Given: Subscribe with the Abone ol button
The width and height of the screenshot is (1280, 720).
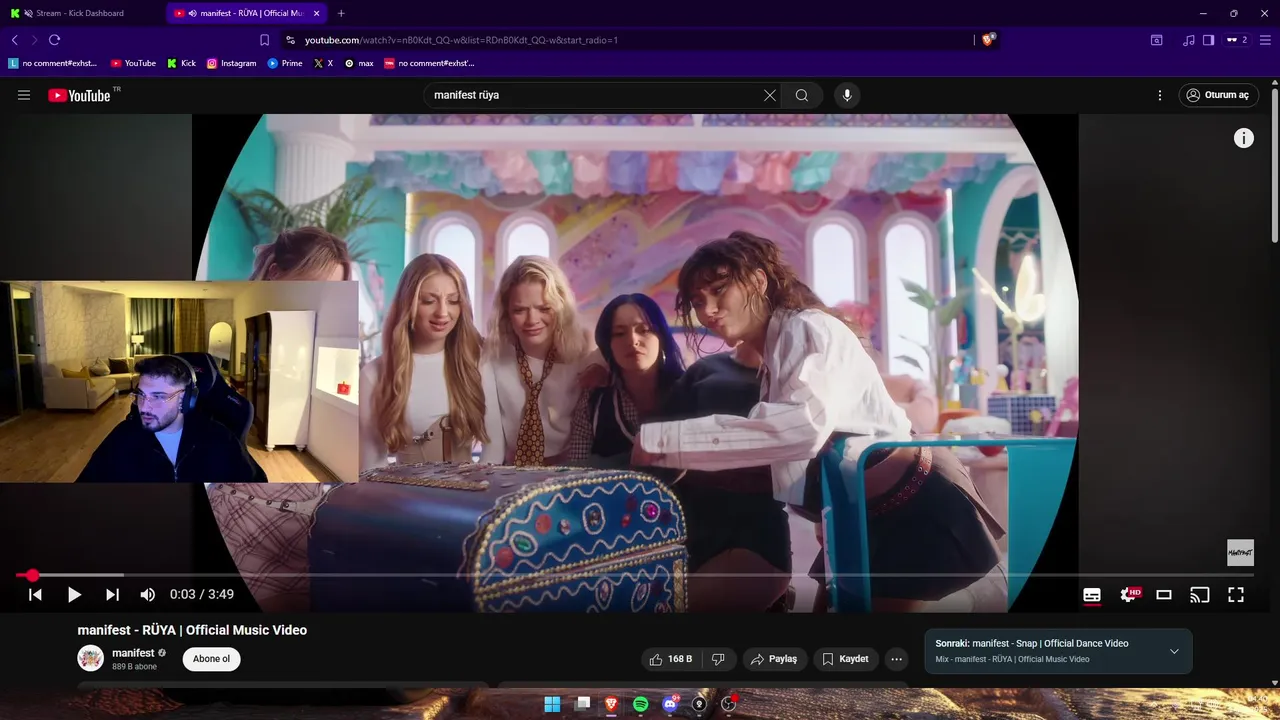Looking at the screenshot, I should tap(211, 659).
